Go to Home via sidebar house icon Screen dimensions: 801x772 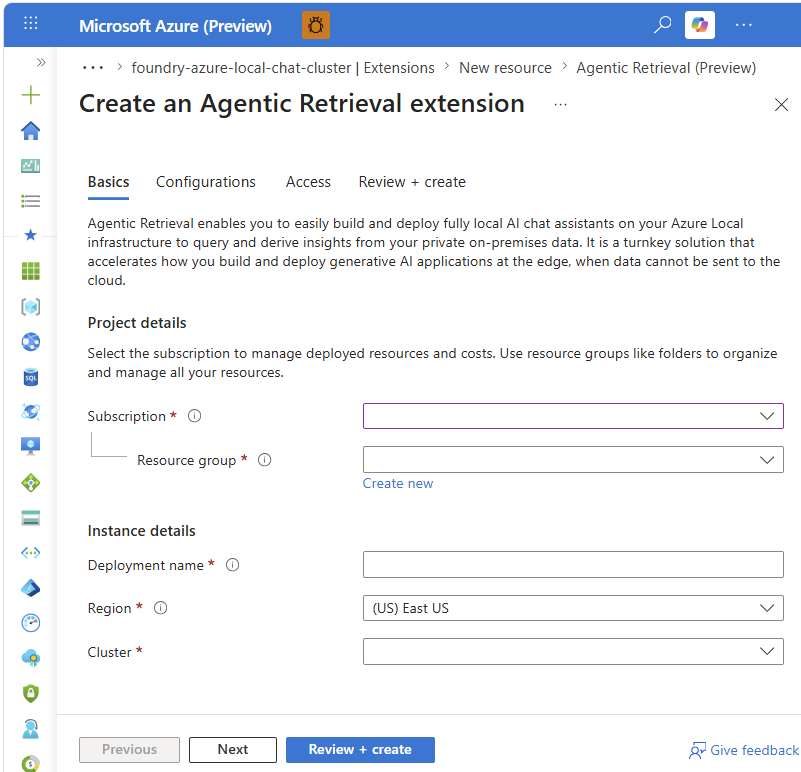pos(31,130)
